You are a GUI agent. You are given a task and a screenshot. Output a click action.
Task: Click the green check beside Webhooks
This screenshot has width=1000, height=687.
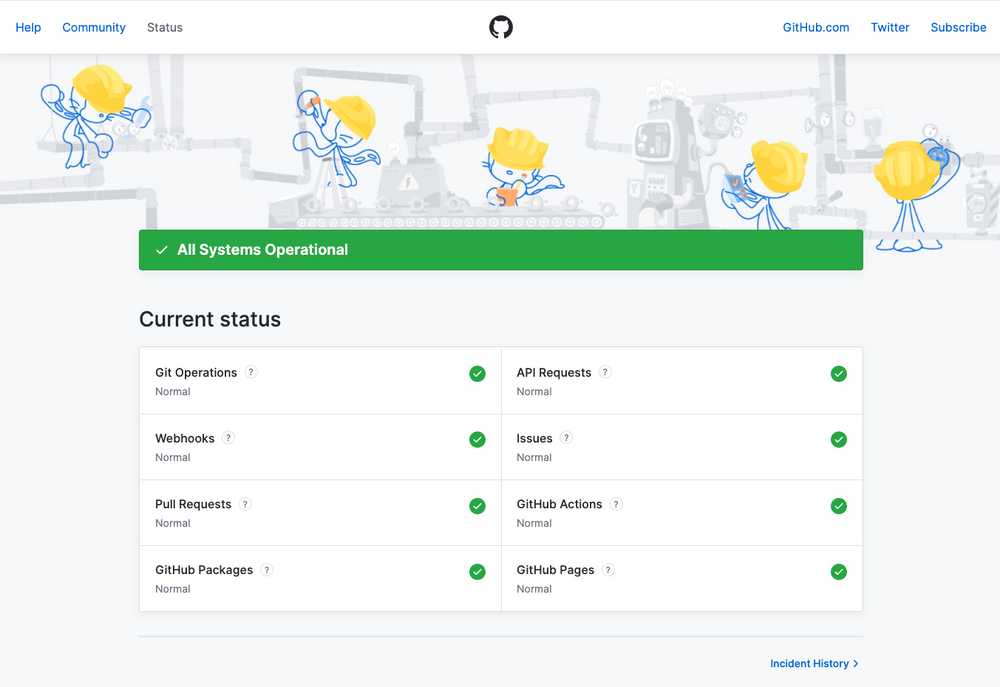(x=477, y=439)
